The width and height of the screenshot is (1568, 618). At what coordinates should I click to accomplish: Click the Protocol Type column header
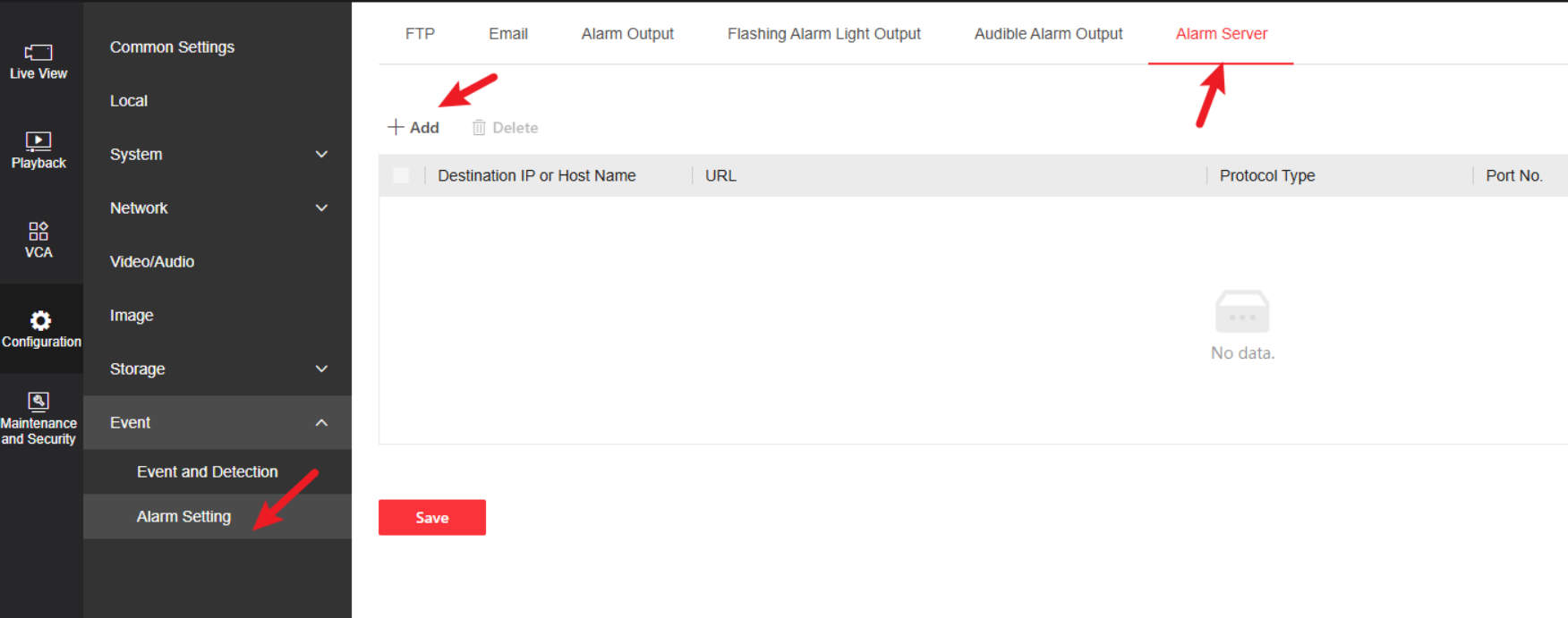coord(1266,176)
